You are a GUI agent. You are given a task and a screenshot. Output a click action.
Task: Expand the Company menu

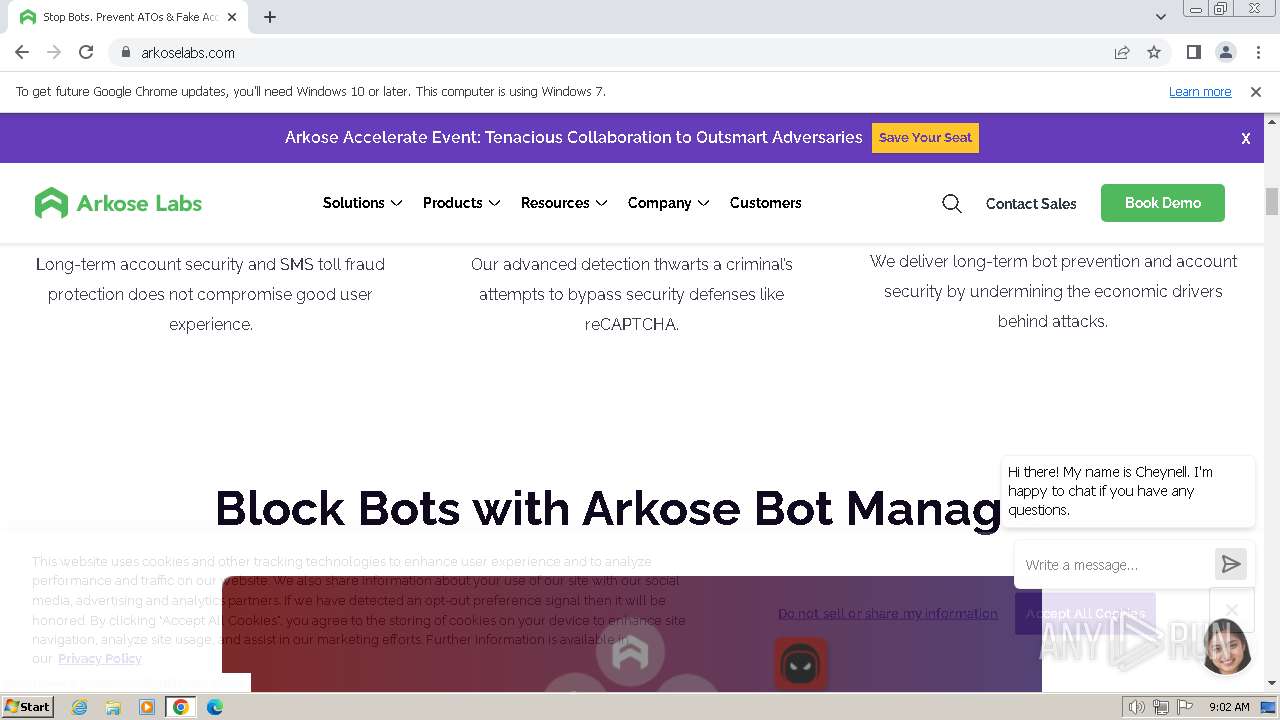pos(668,203)
